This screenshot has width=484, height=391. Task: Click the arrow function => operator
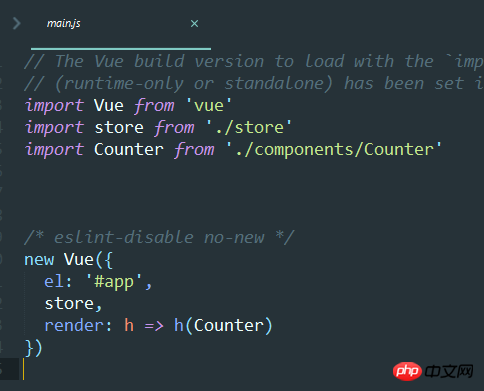click(154, 326)
